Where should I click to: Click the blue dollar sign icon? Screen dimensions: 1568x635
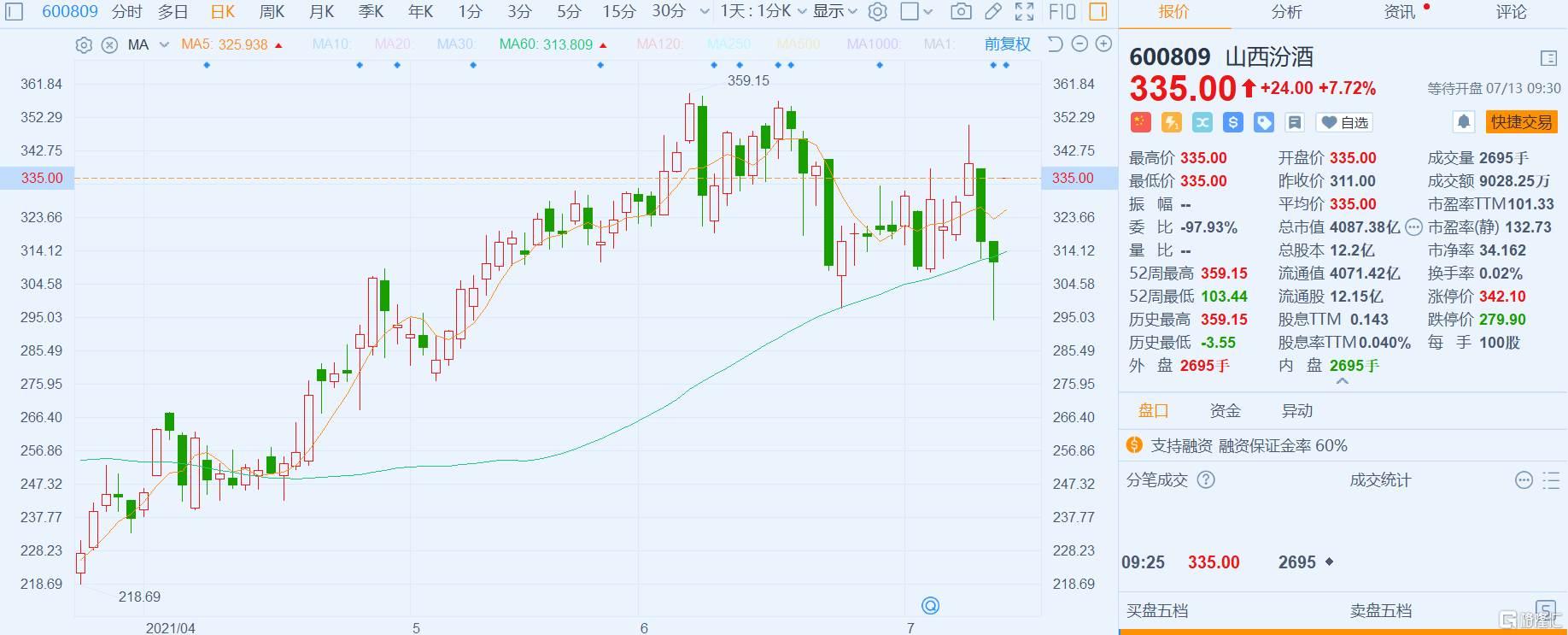click(x=1232, y=122)
